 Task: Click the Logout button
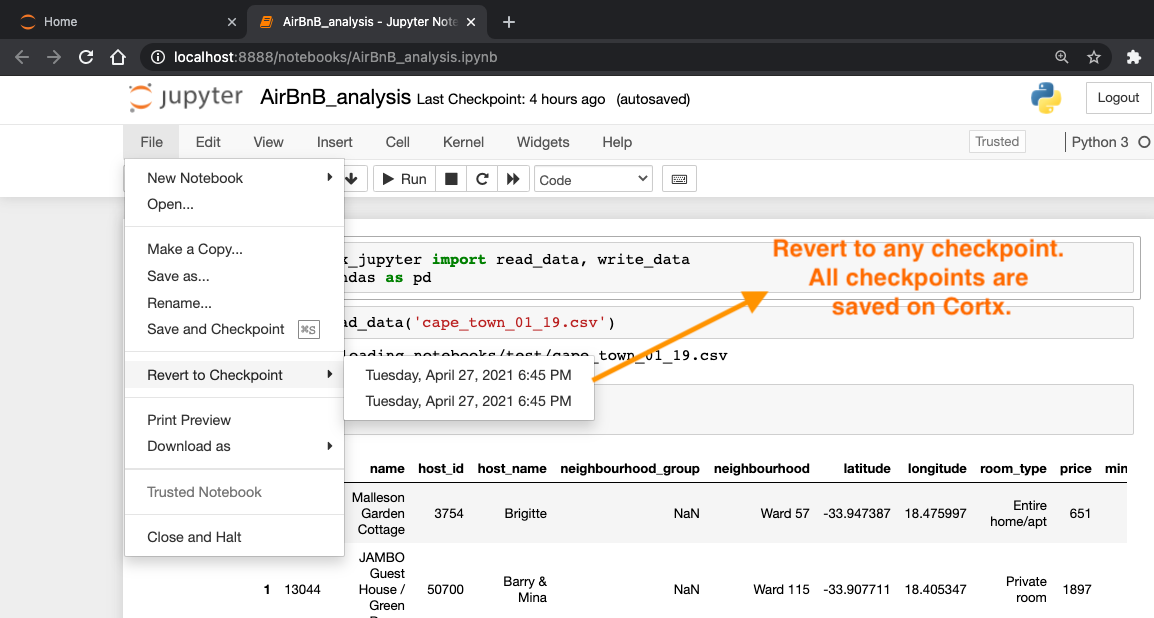[x=1118, y=98]
